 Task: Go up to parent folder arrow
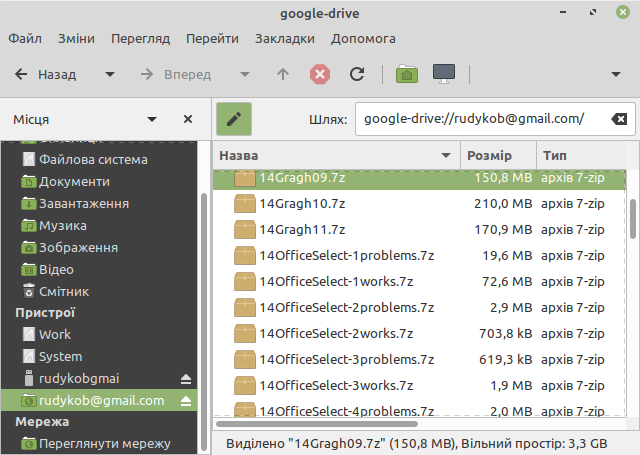click(x=283, y=74)
